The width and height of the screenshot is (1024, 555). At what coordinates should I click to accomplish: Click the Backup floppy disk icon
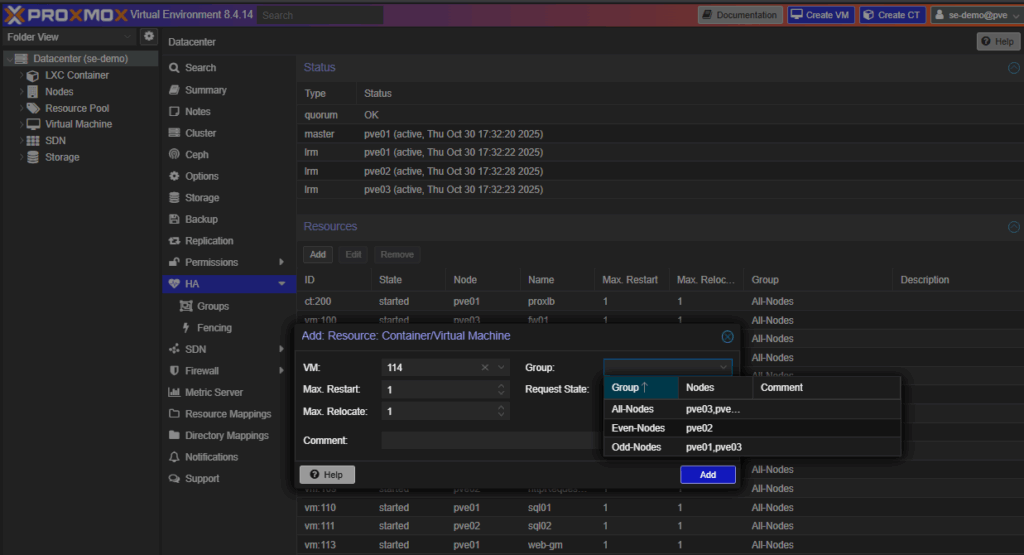click(x=174, y=219)
